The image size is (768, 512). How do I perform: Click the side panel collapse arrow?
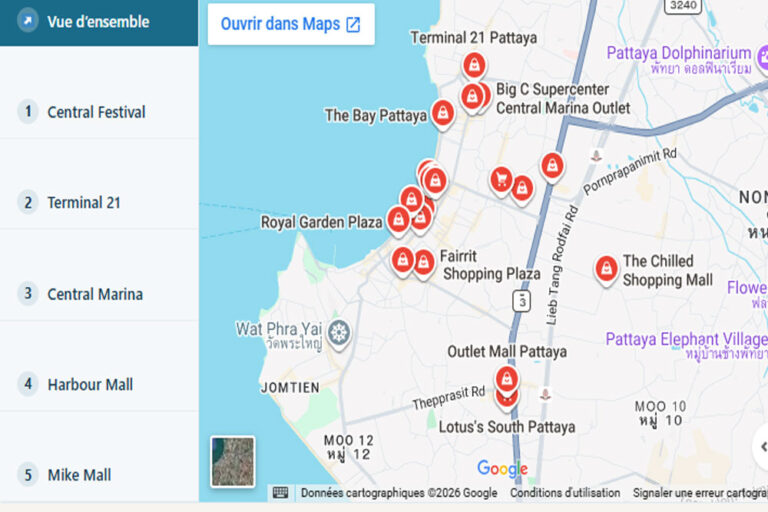762,447
